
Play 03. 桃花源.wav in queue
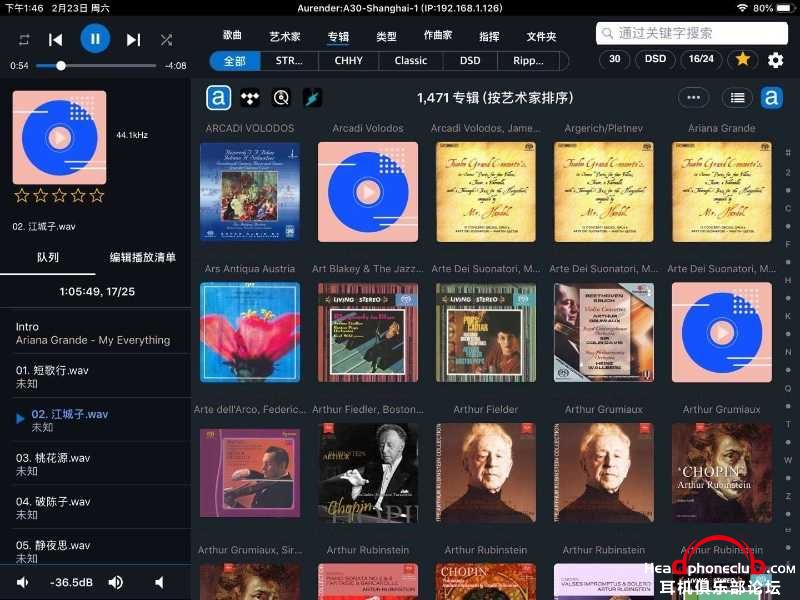[x=96, y=464]
